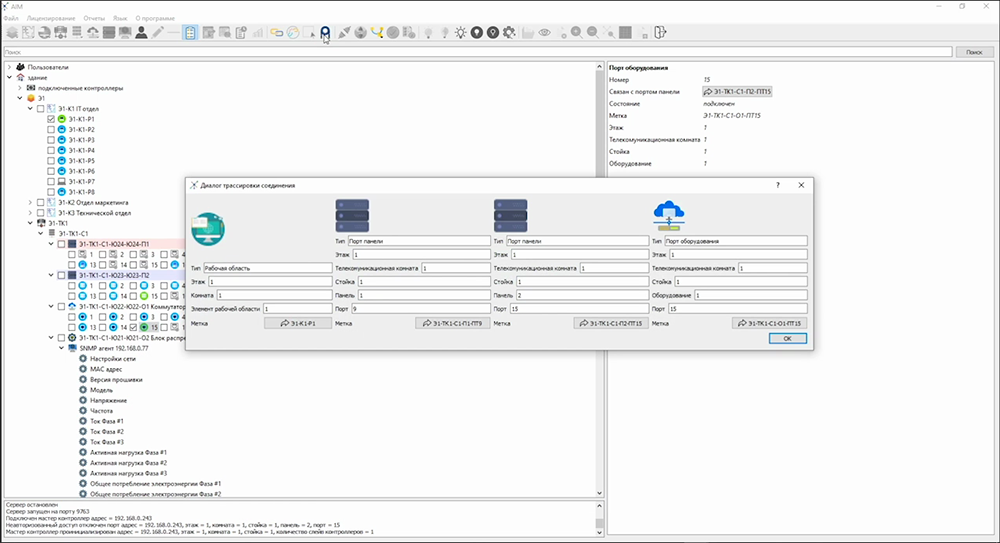Click the lit lightbulb toolbar icon
This screenshot has height=543, width=1000.
460,32
